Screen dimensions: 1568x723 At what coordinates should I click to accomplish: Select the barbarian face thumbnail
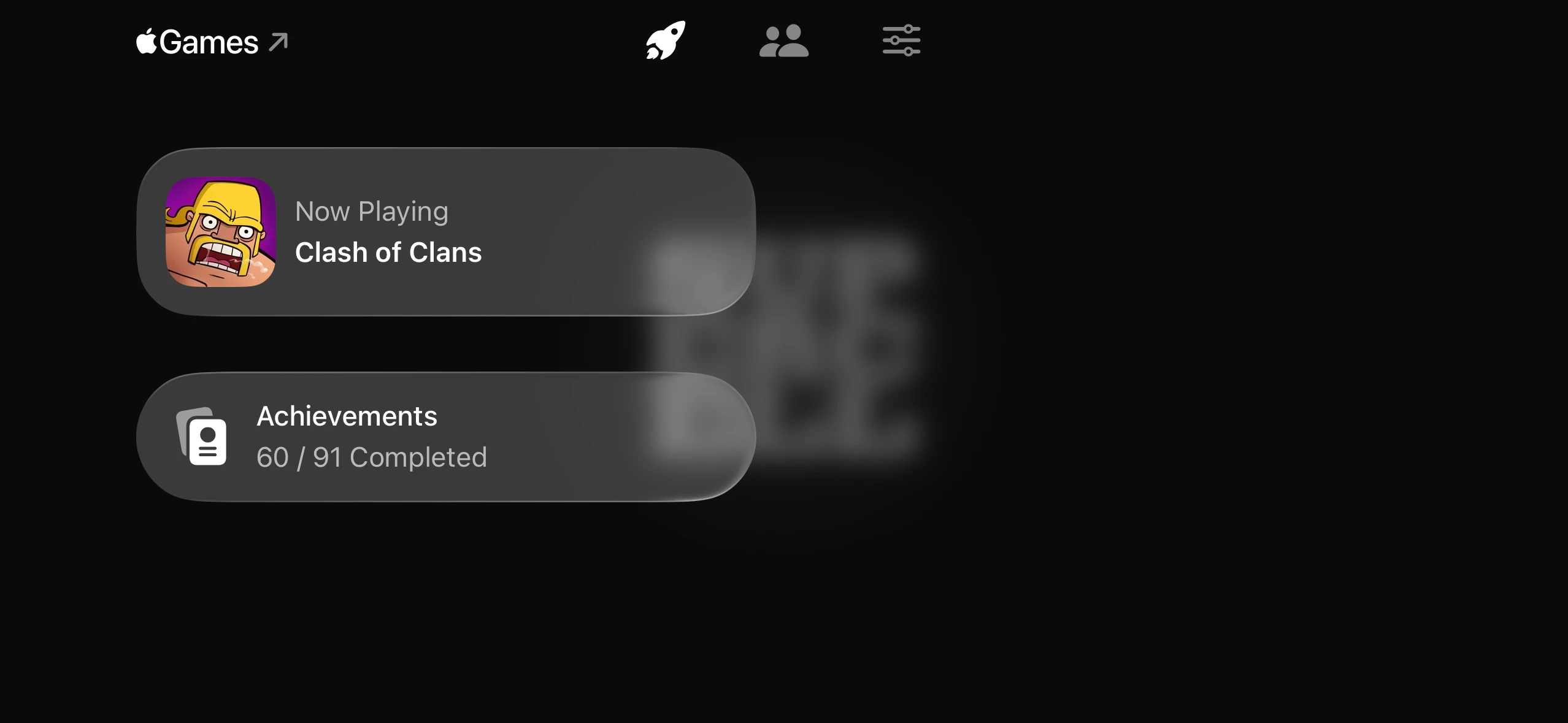220,232
